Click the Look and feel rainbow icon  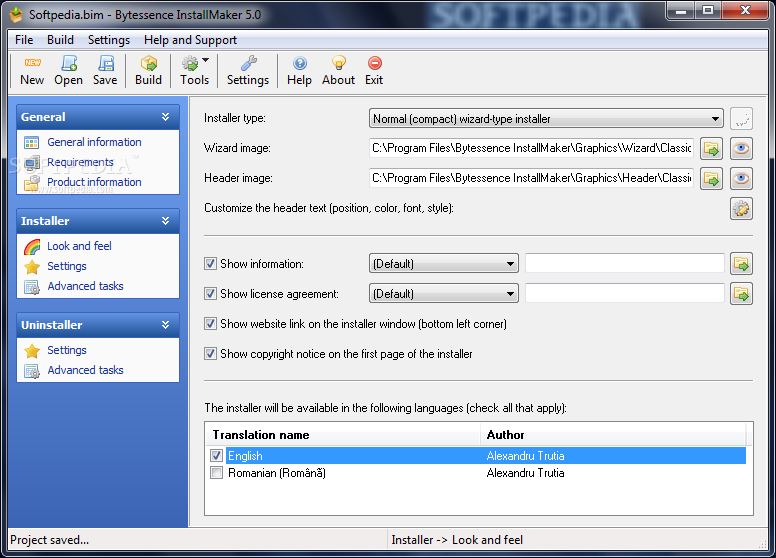coord(32,246)
